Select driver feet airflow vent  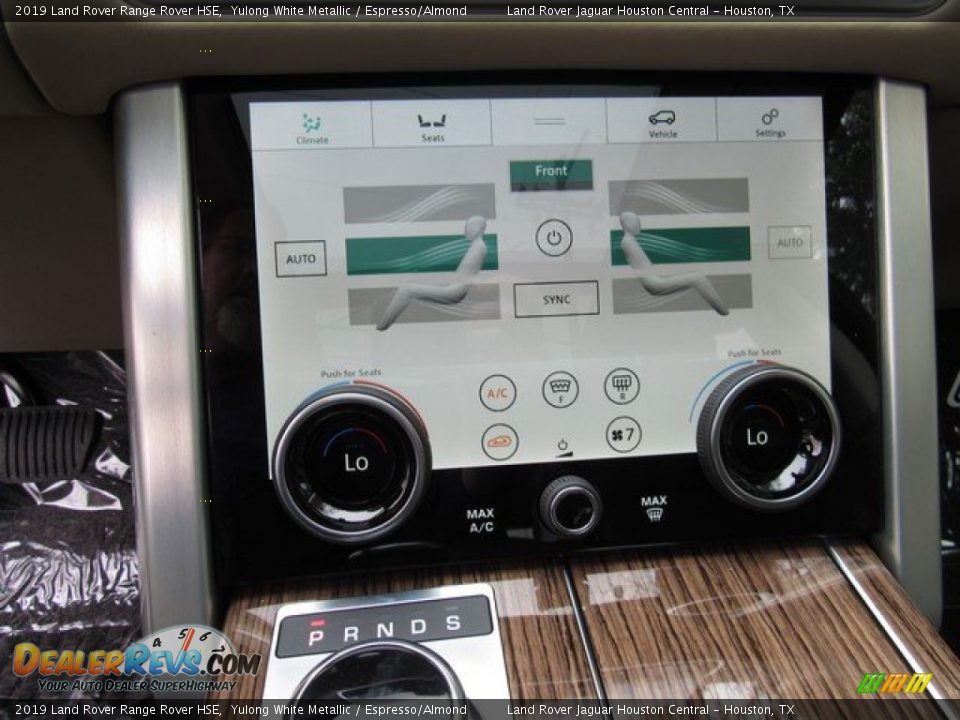point(423,304)
